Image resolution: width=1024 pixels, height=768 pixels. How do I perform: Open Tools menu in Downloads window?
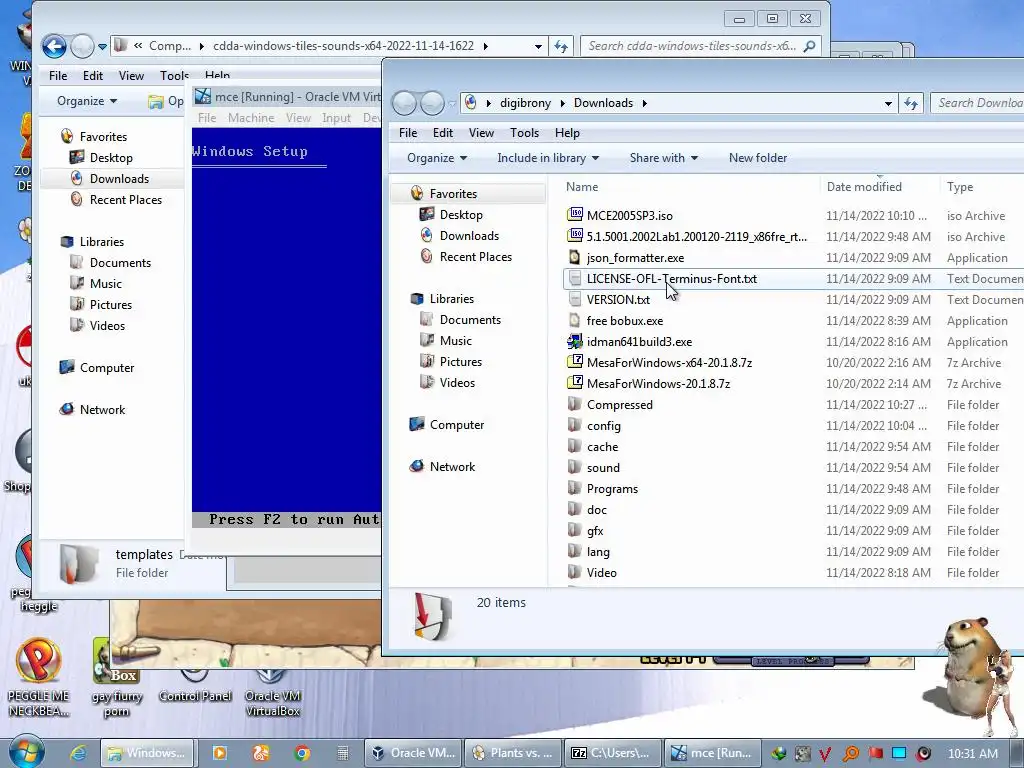click(x=524, y=133)
